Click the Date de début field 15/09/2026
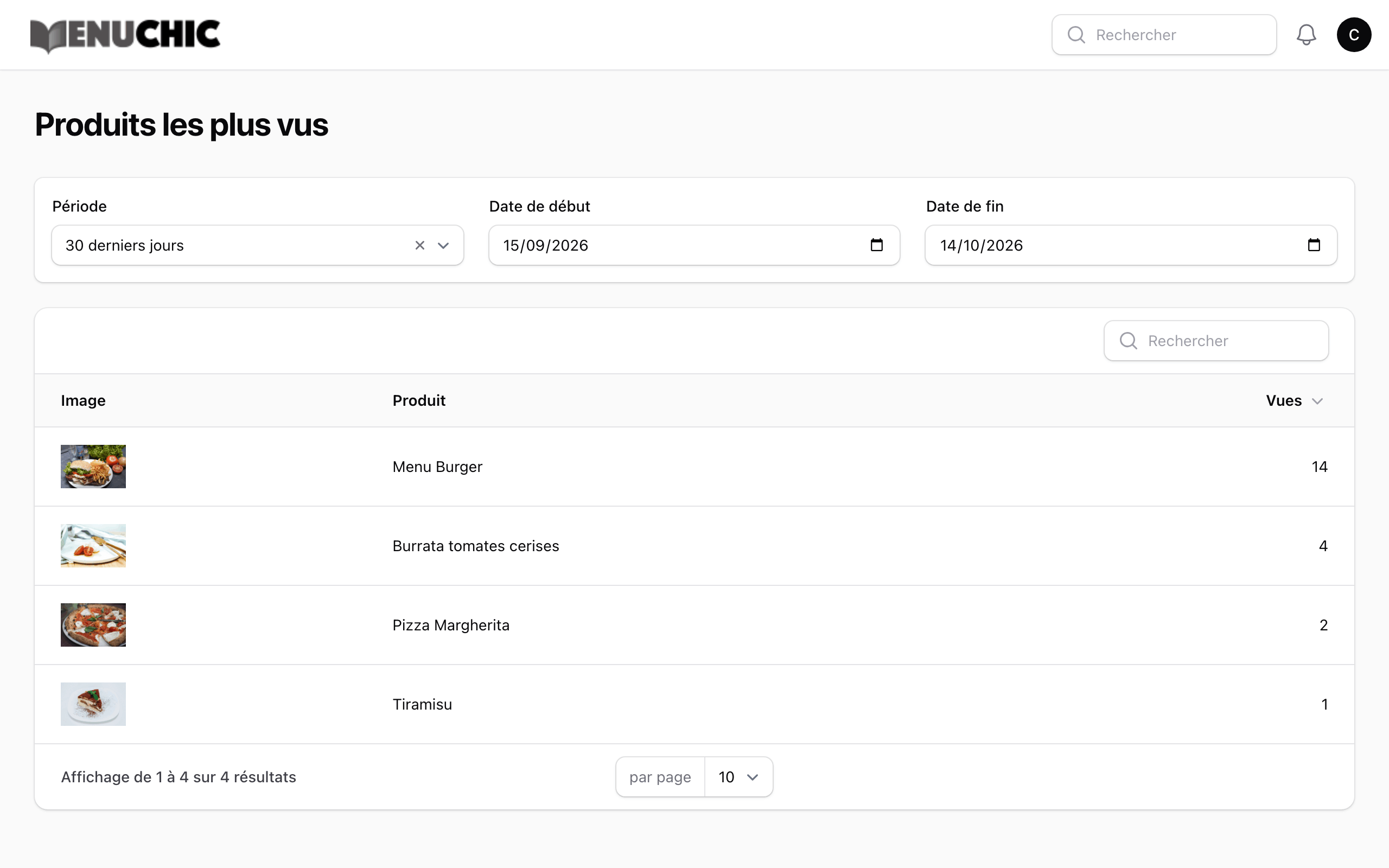This screenshot has height=868, width=1389. [694, 245]
